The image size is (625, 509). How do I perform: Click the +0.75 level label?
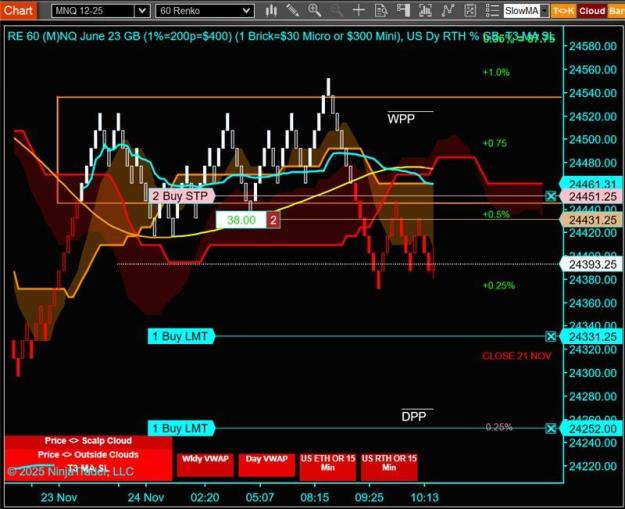[495, 143]
